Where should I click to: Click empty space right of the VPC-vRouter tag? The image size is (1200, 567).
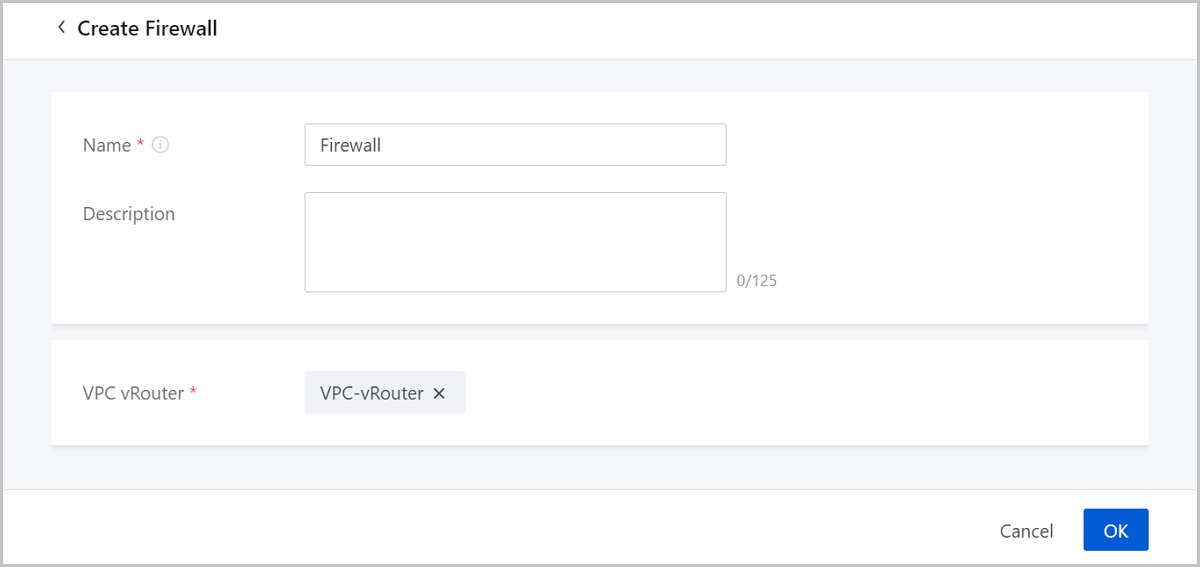[x=800, y=393]
